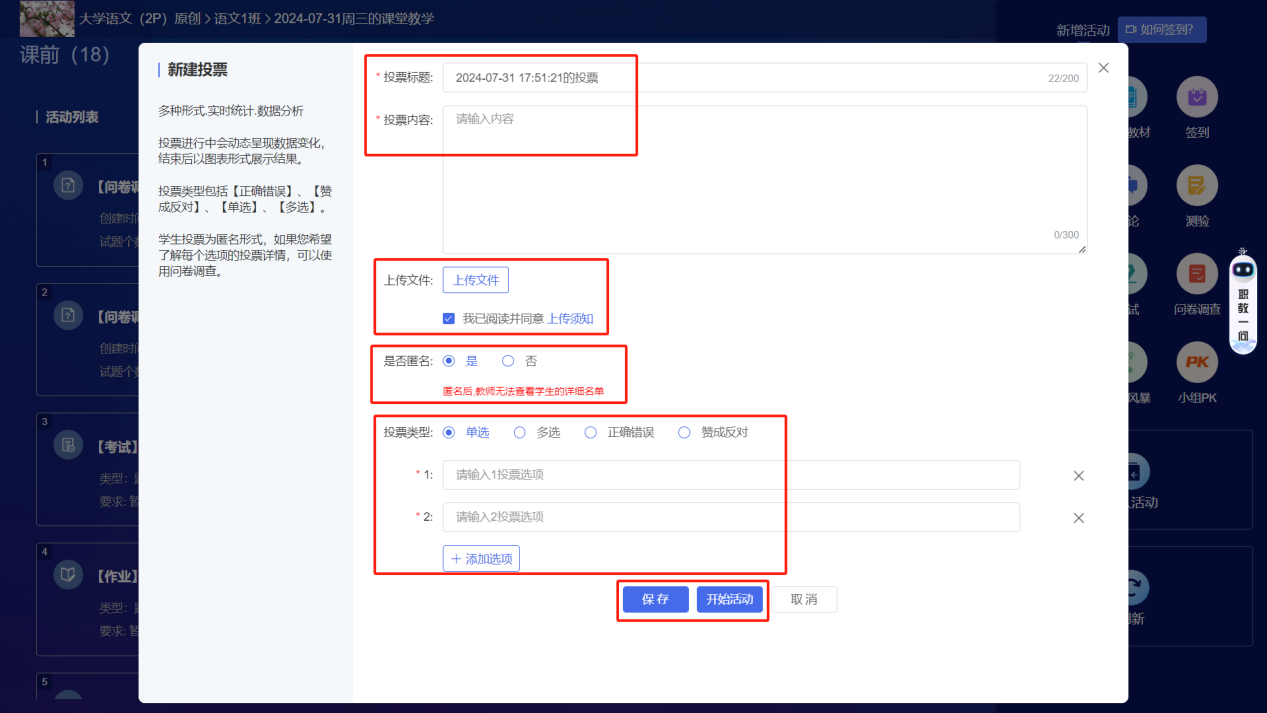Image resolution: width=1267 pixels, height=713 pixels.
Task: Click the 上传文件 button
Action: point(476,280)
